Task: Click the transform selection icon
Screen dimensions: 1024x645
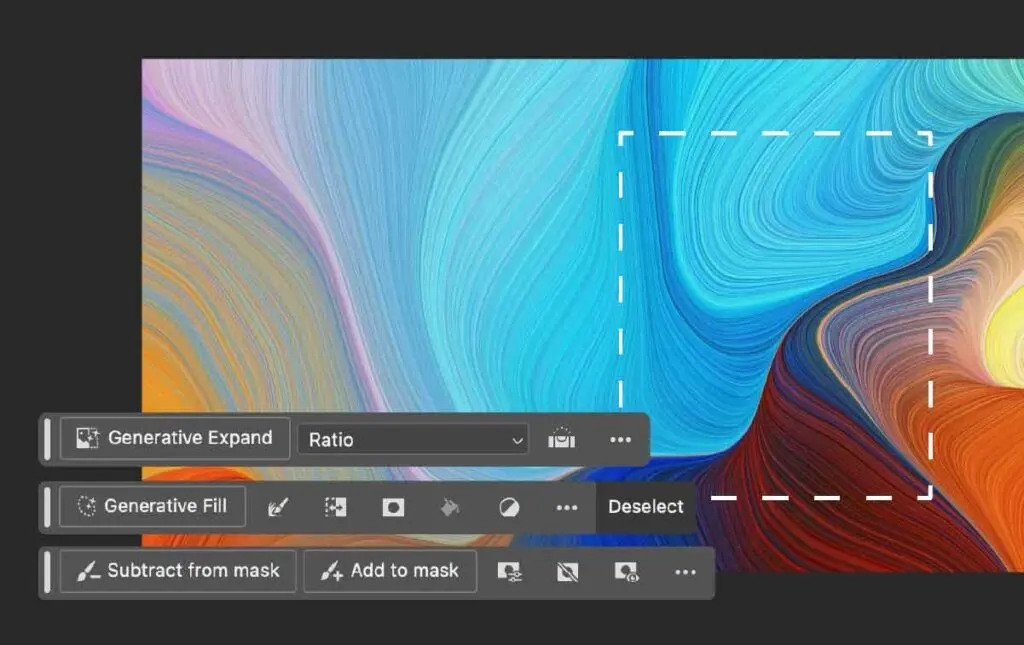Action: pos(336,507)
